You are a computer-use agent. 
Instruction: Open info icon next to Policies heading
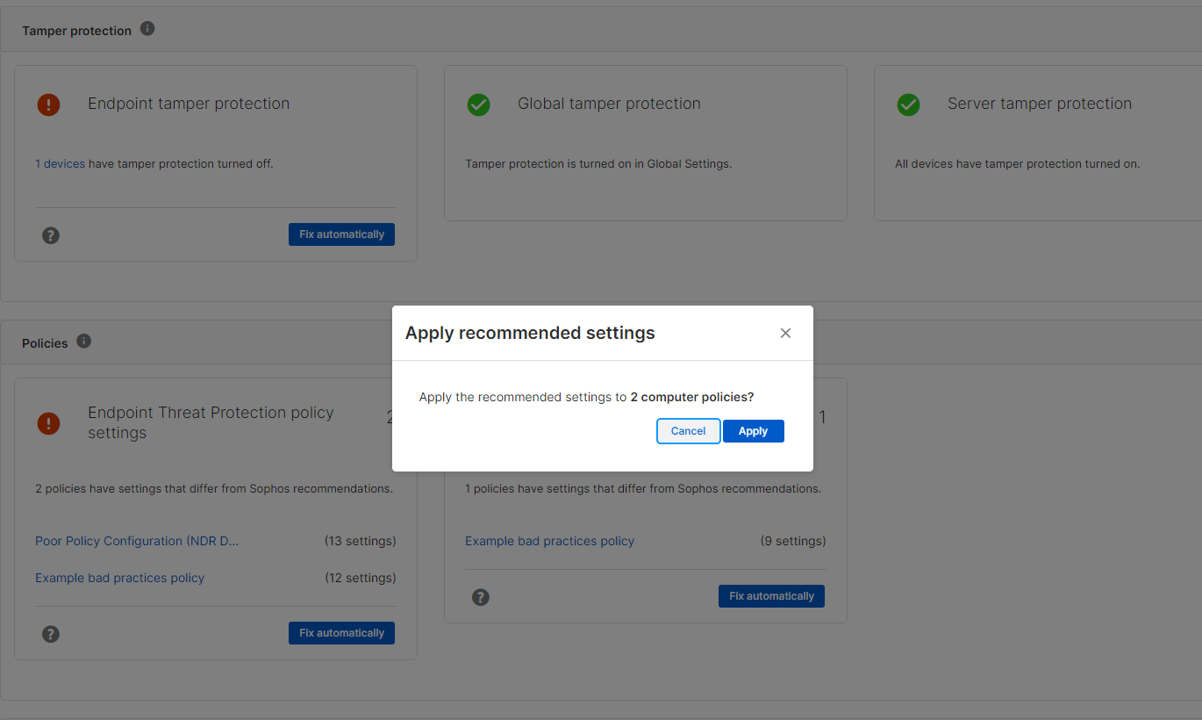(84, 341)
